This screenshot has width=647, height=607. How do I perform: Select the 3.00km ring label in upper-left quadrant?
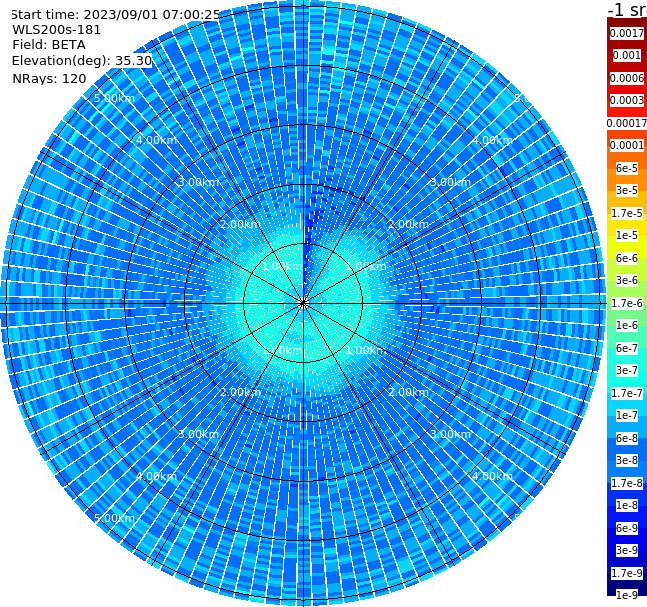(198, 182)
